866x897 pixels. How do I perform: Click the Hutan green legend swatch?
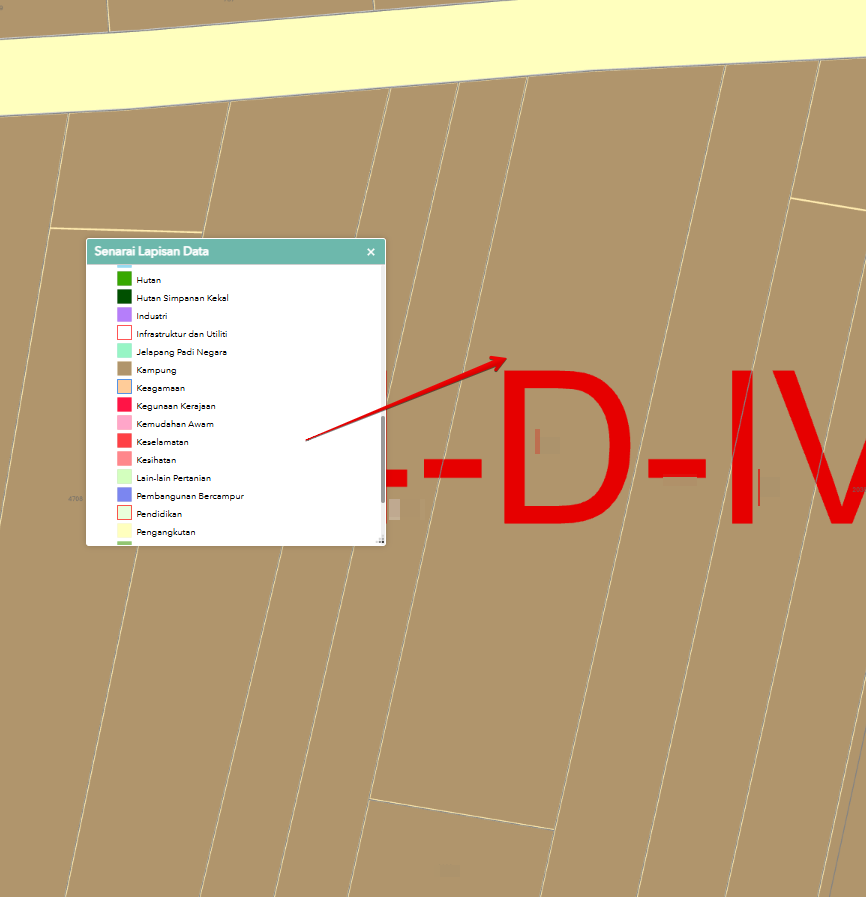click(x=124, y=279)
